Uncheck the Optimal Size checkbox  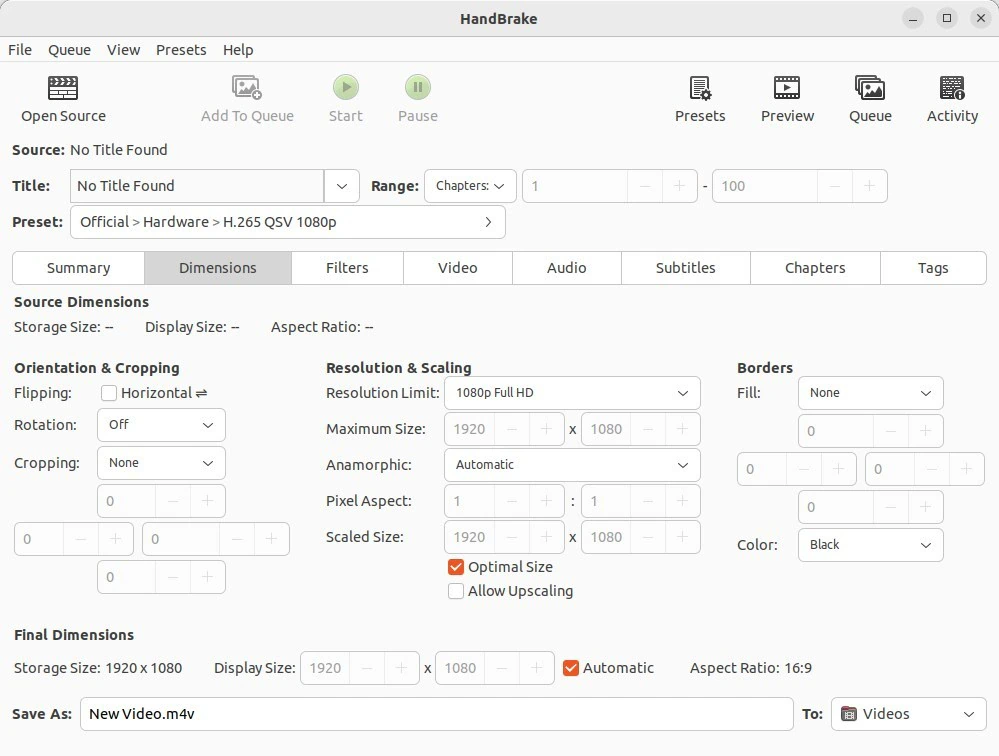pyautogui.click(x=456, y=567)
